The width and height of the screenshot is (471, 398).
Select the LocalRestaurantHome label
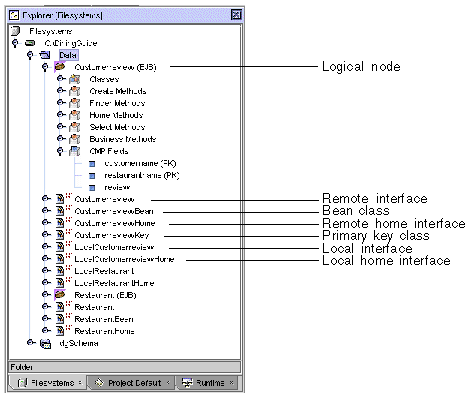coord(114,283)
